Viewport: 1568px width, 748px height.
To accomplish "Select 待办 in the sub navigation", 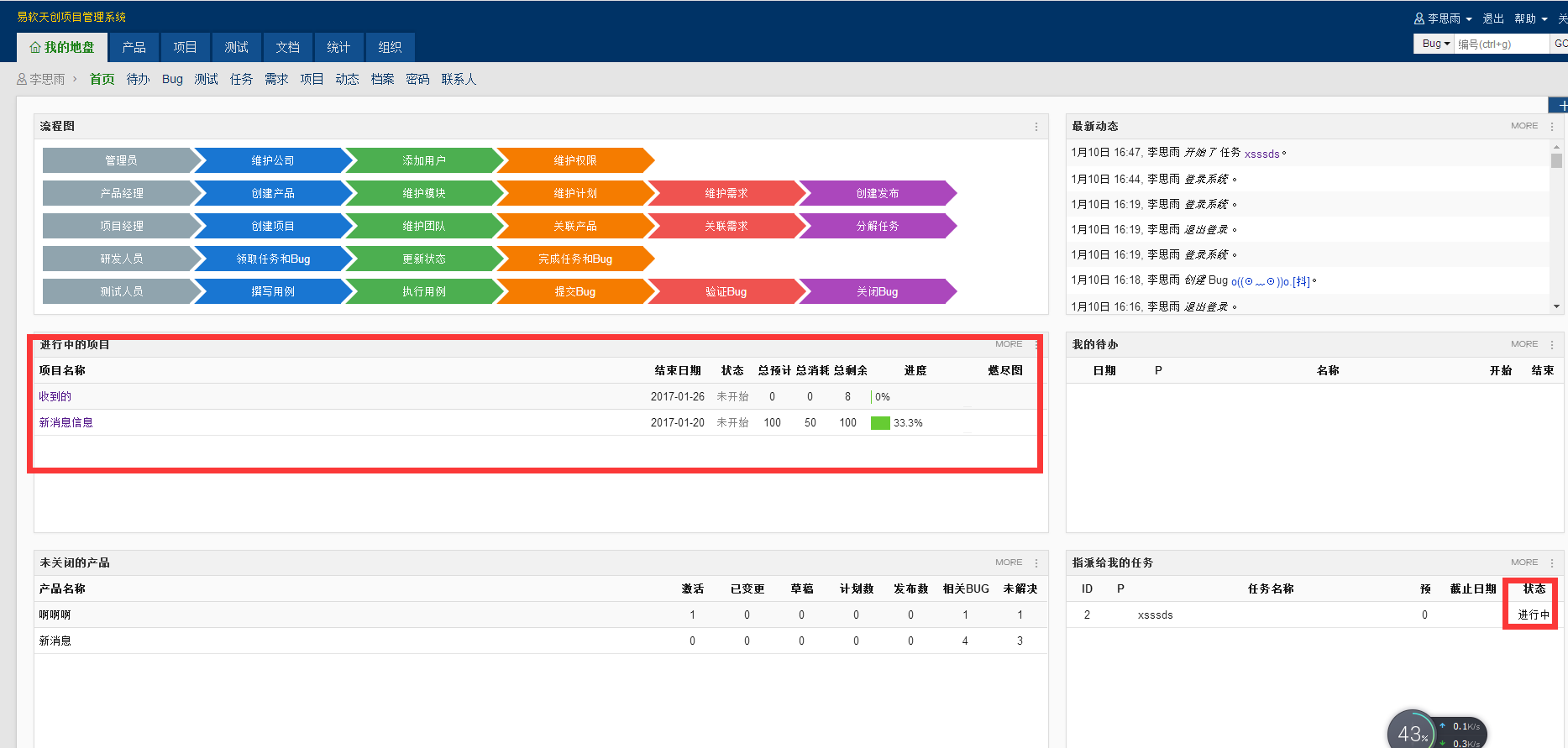I will coord(138,79).
